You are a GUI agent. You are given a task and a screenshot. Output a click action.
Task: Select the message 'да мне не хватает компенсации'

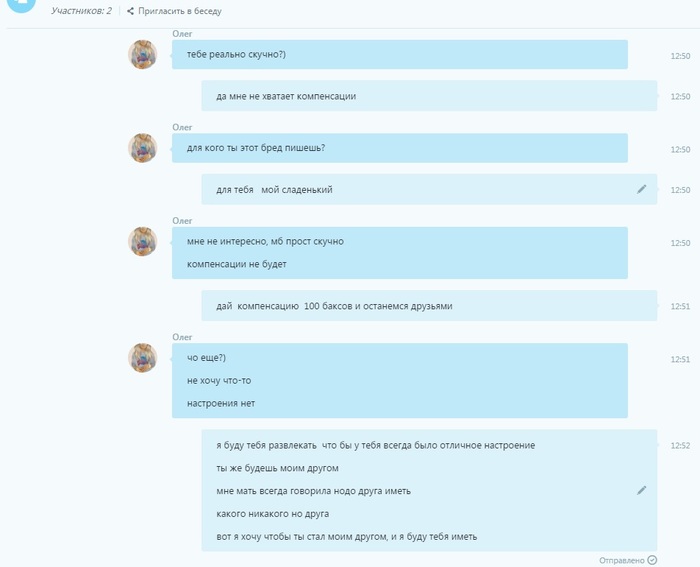(x=429, y=96)
